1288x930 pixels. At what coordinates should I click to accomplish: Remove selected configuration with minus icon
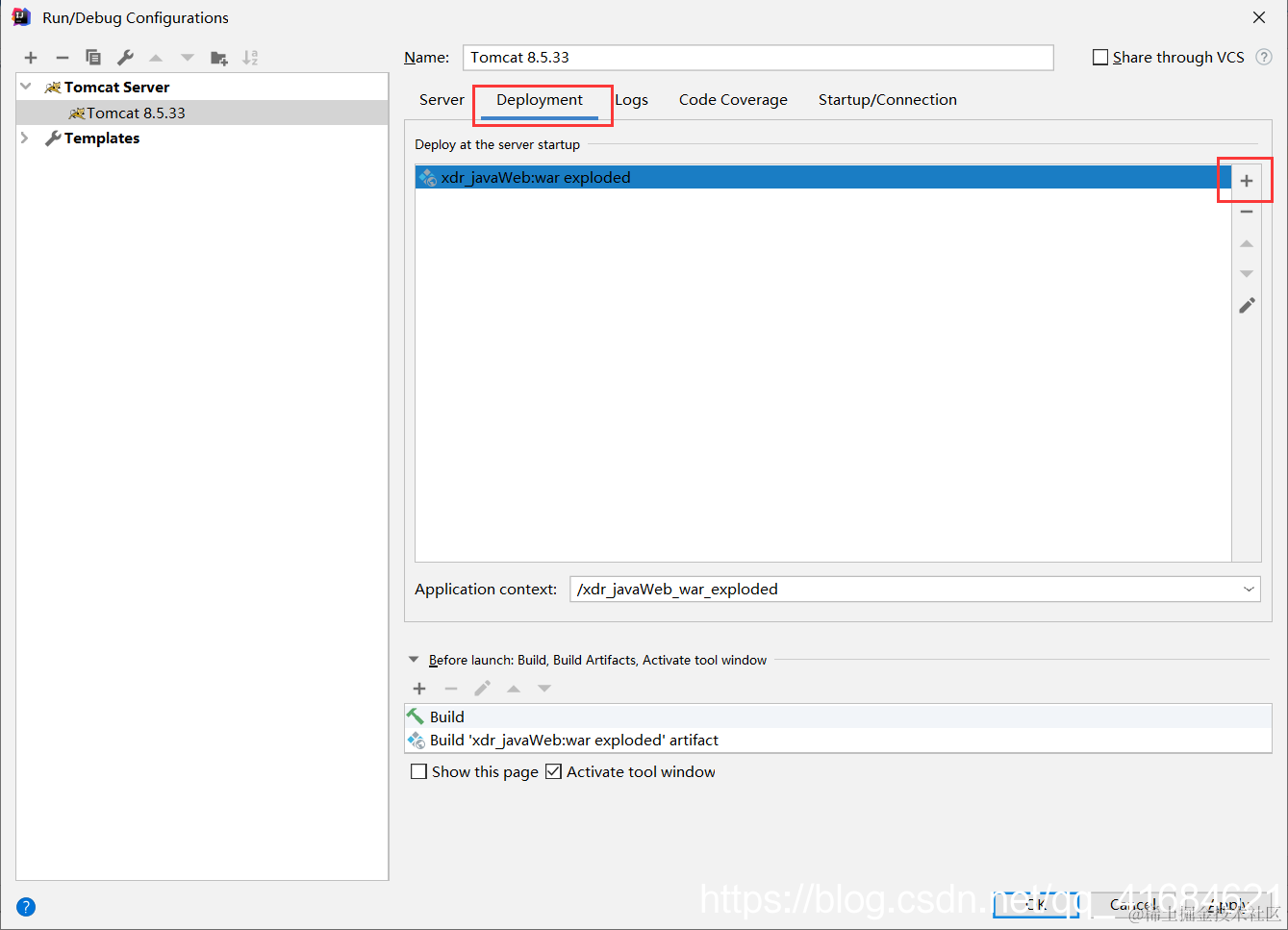click(x=63, y=58)
